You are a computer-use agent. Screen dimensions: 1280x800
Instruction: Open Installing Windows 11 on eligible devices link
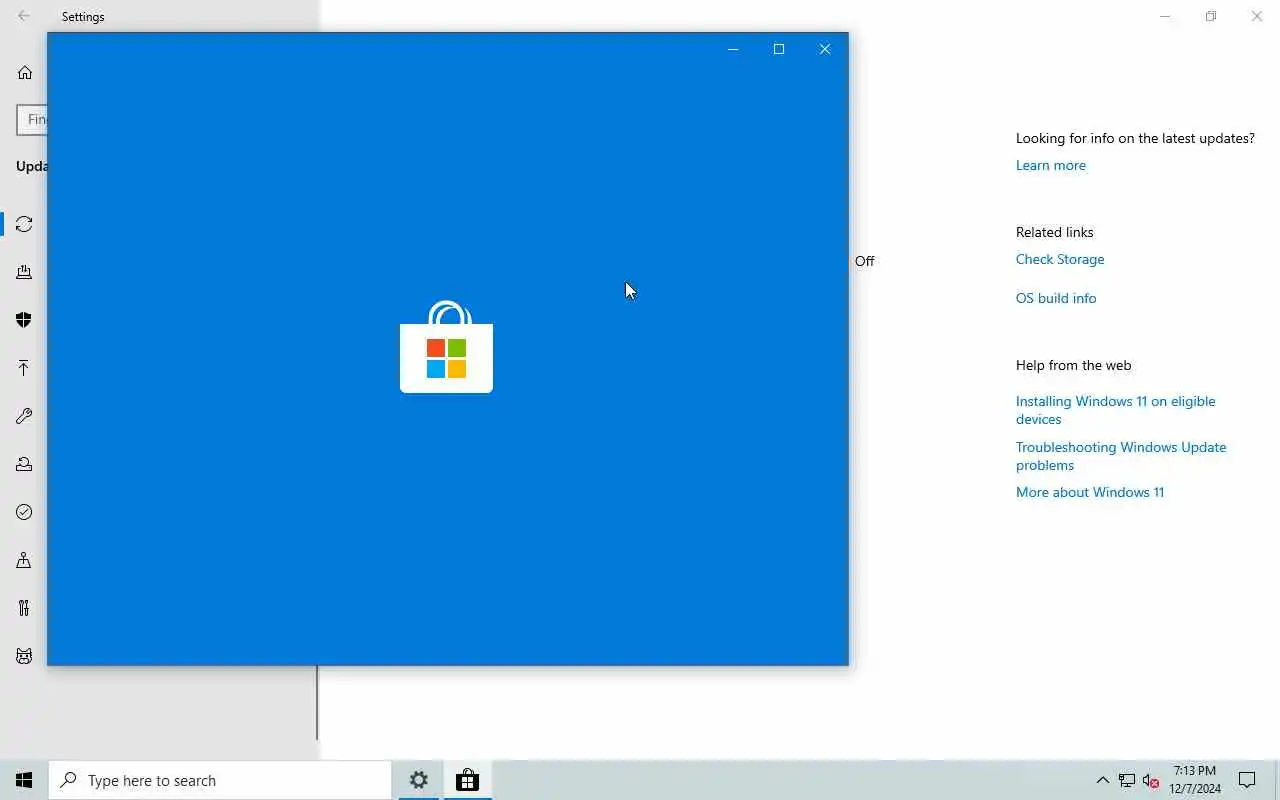coord(1116,410)
